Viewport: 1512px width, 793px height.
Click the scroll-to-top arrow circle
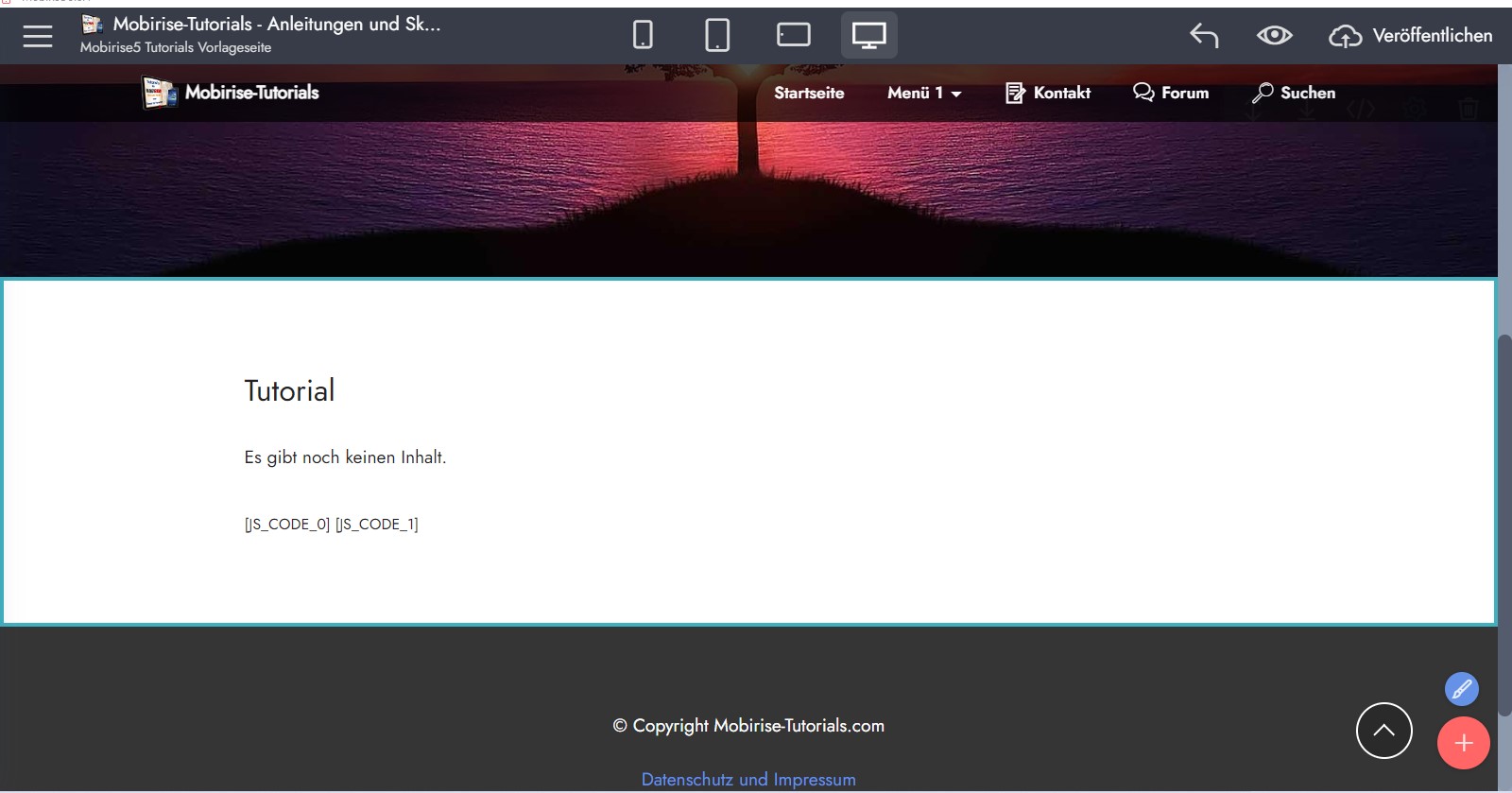1383,731
